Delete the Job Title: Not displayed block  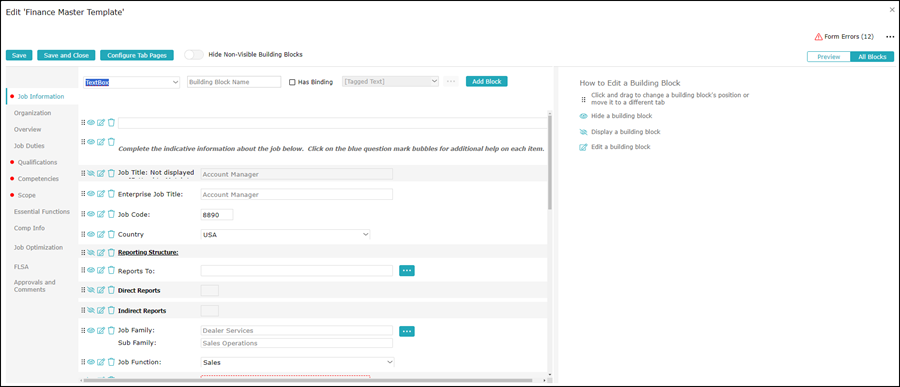click(111, 173)
